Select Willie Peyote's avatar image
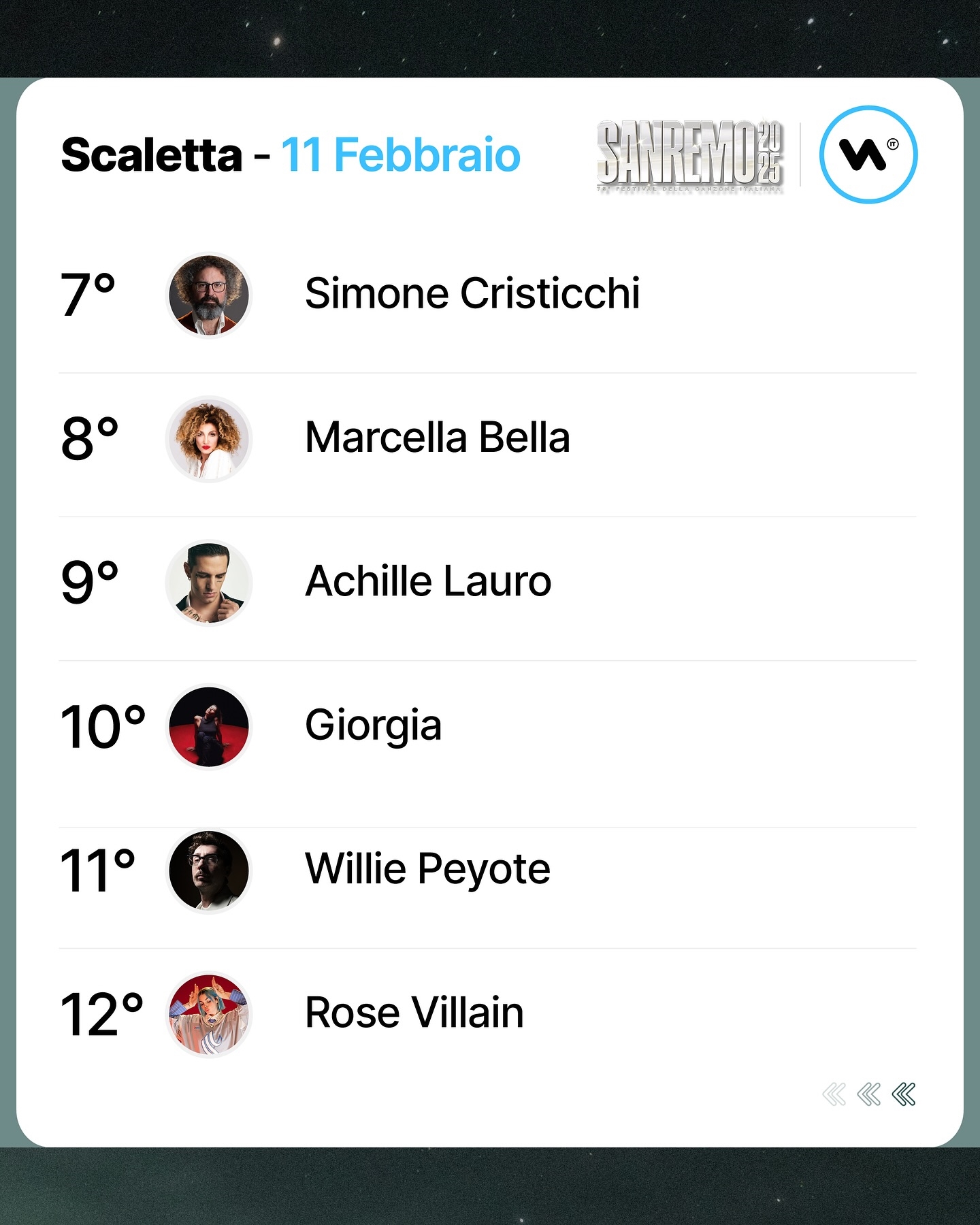This screenshot has width=980, height=1225. click(209, 870)
